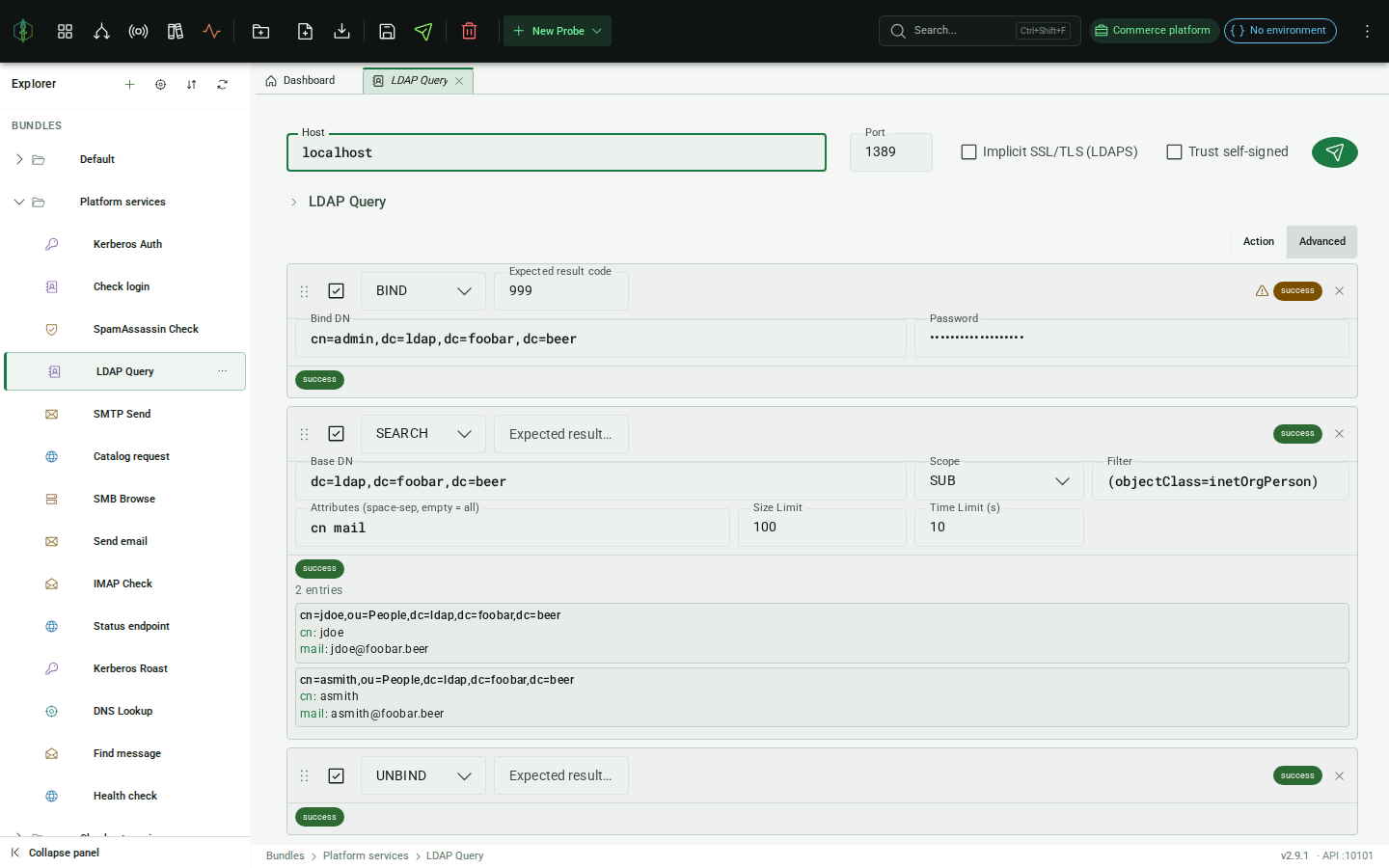Click the Search box
Screen dimensions: 1389x868
pyautogui.click(x=979, y=31)
